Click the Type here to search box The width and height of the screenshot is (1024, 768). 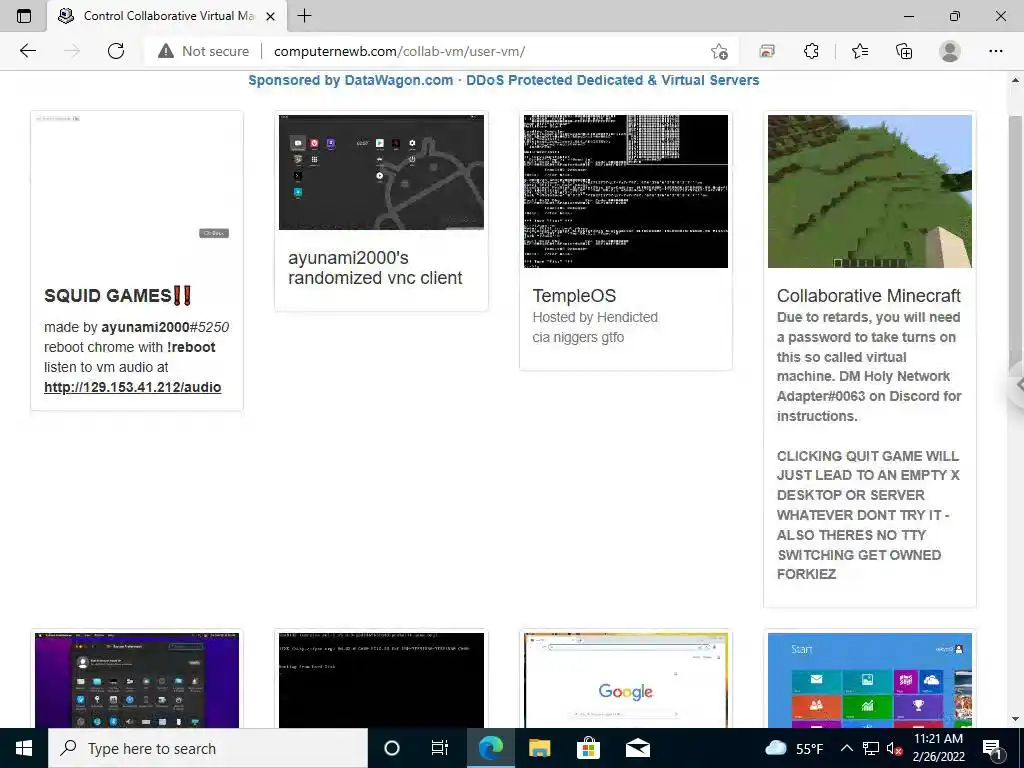pos(208,748)
